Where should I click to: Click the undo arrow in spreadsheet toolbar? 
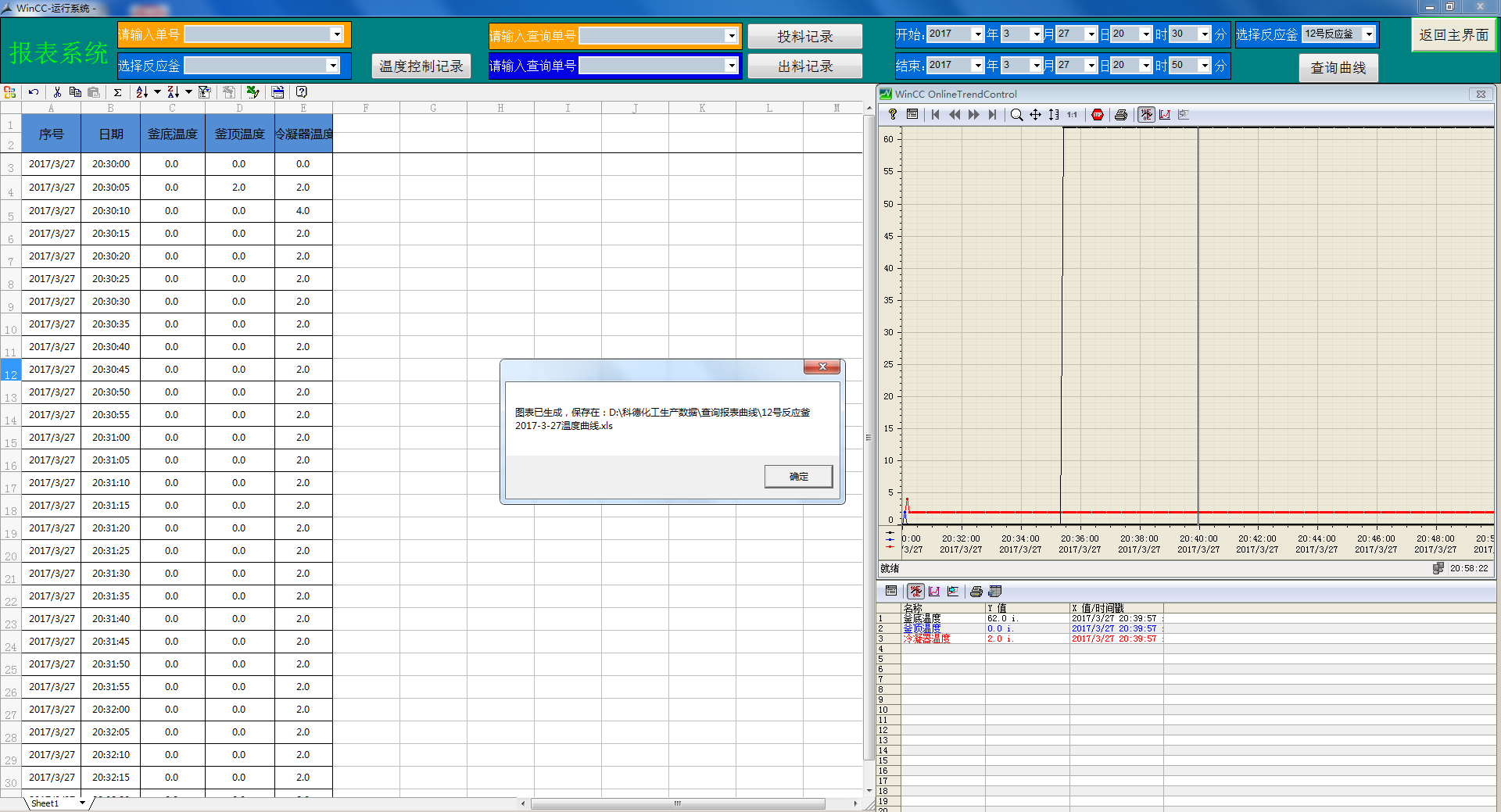[34, 92]
